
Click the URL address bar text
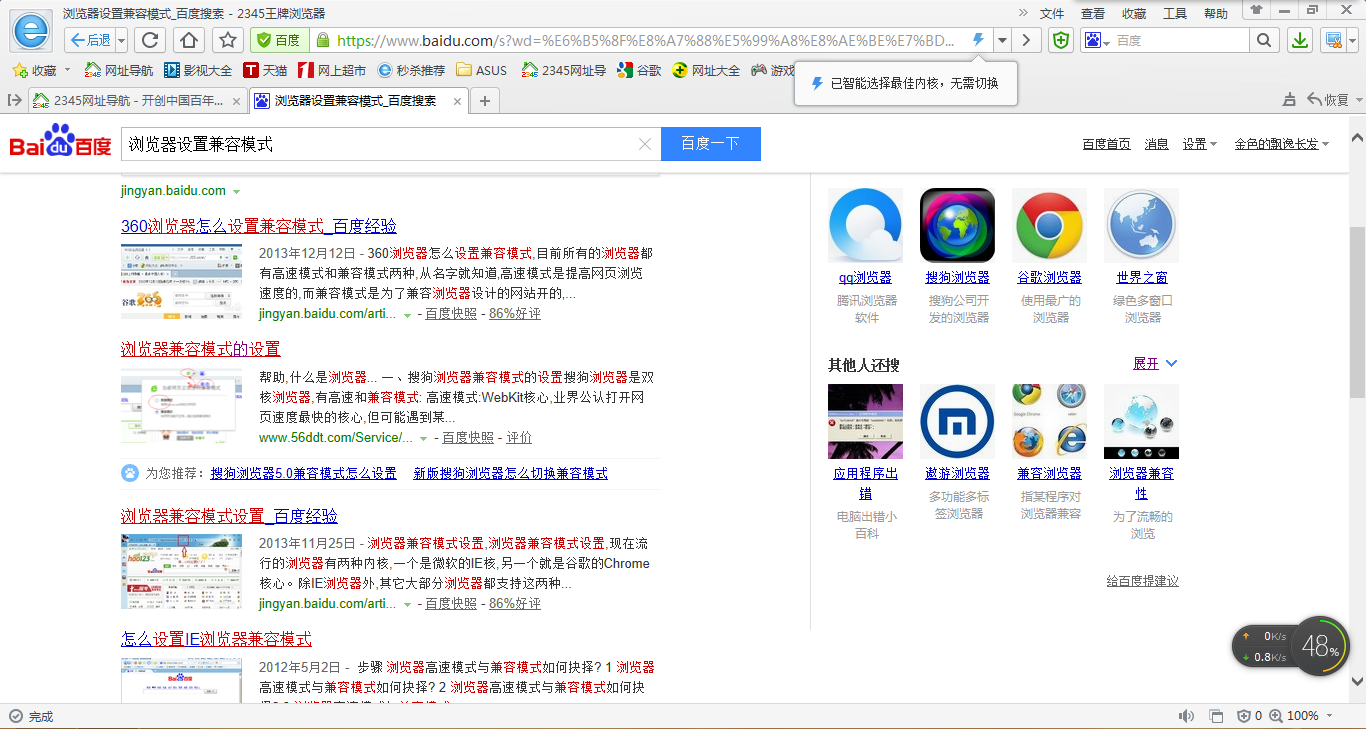pyautogui.click(x=645, y=40)
